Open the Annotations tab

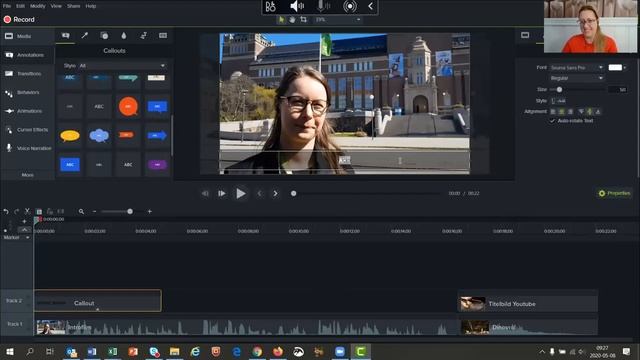pos(27,55)
